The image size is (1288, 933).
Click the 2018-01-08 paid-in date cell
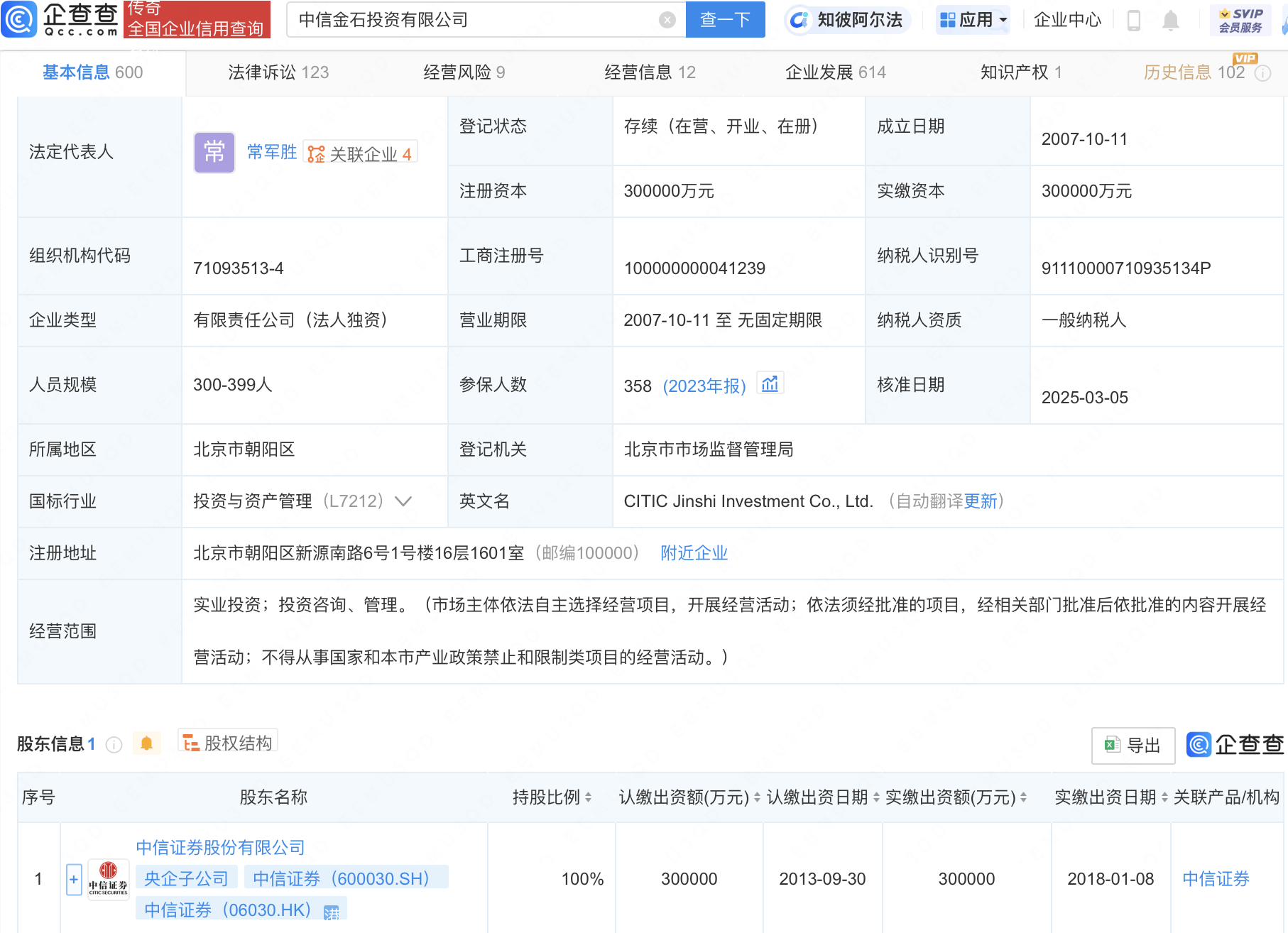[x=1110, y=879]
